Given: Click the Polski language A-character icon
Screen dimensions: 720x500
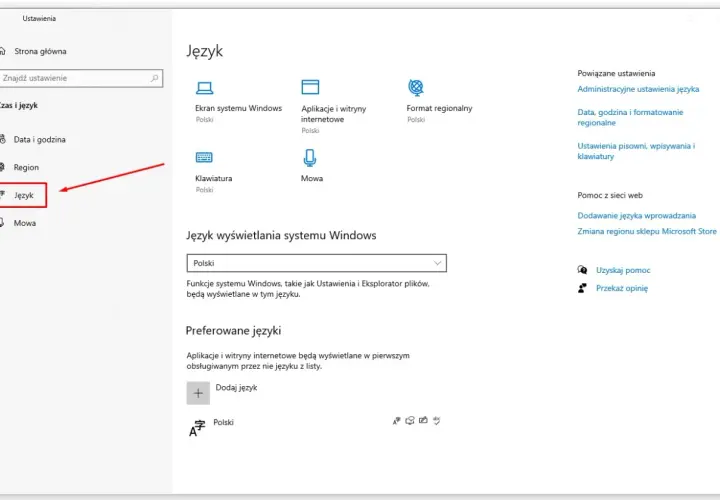Looking at the screenshot, I should point(197,428).
